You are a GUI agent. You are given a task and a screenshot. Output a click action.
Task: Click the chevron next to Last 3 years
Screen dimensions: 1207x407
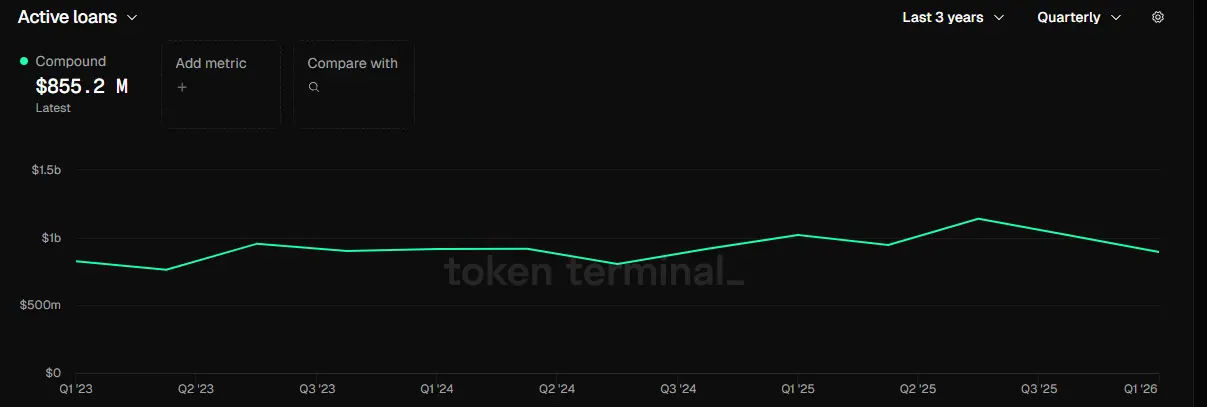tap(999, 17)
